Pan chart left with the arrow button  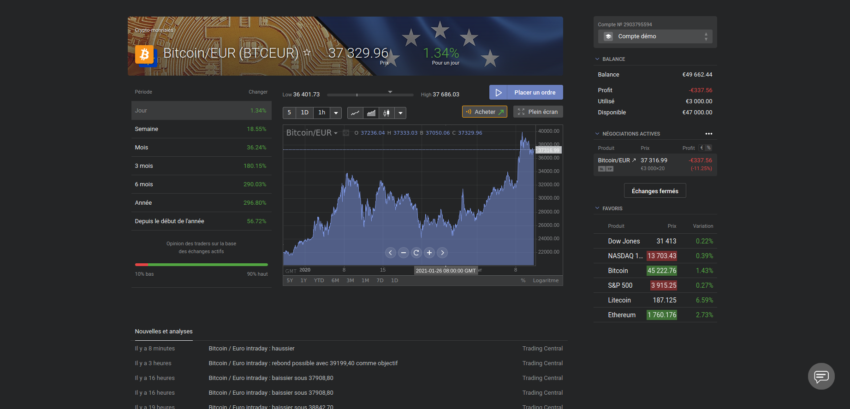[390, 253]
